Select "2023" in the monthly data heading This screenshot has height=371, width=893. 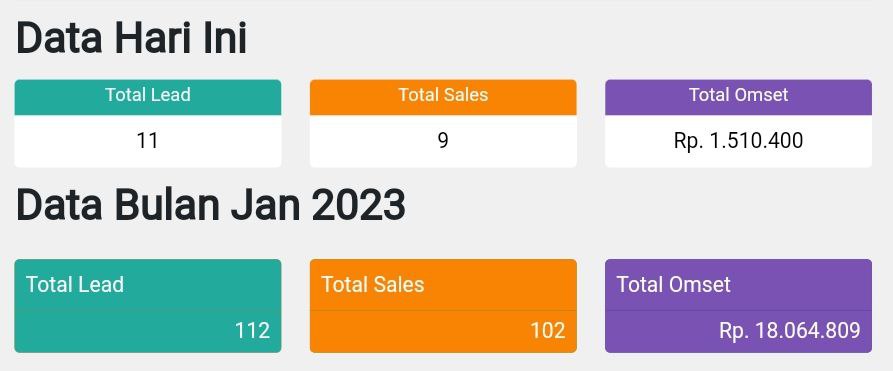pos(359,205)
